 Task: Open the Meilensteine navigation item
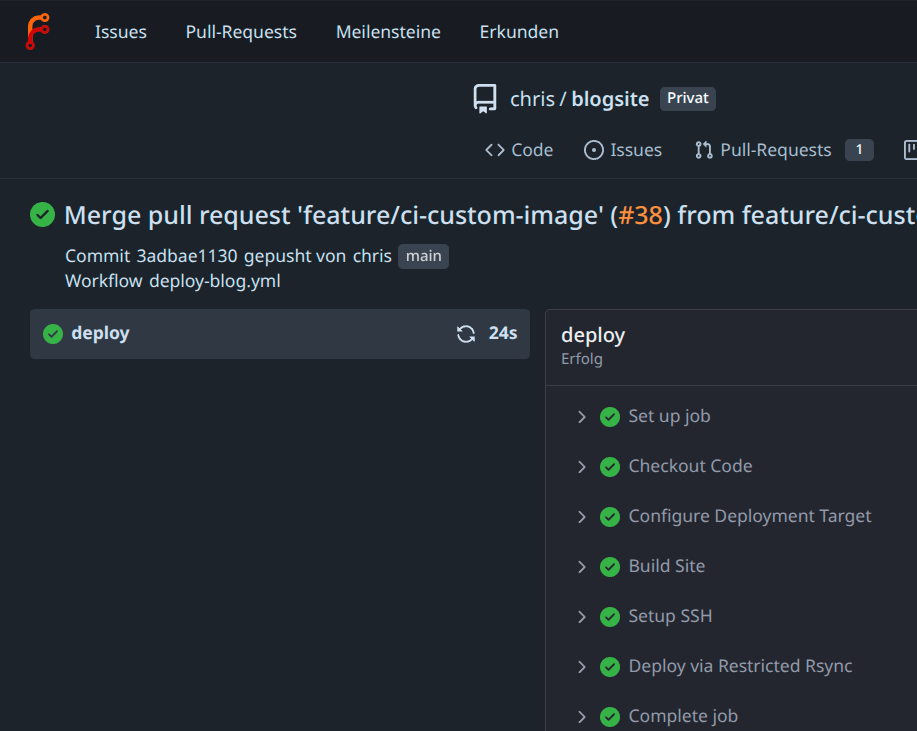pos(388,31)
